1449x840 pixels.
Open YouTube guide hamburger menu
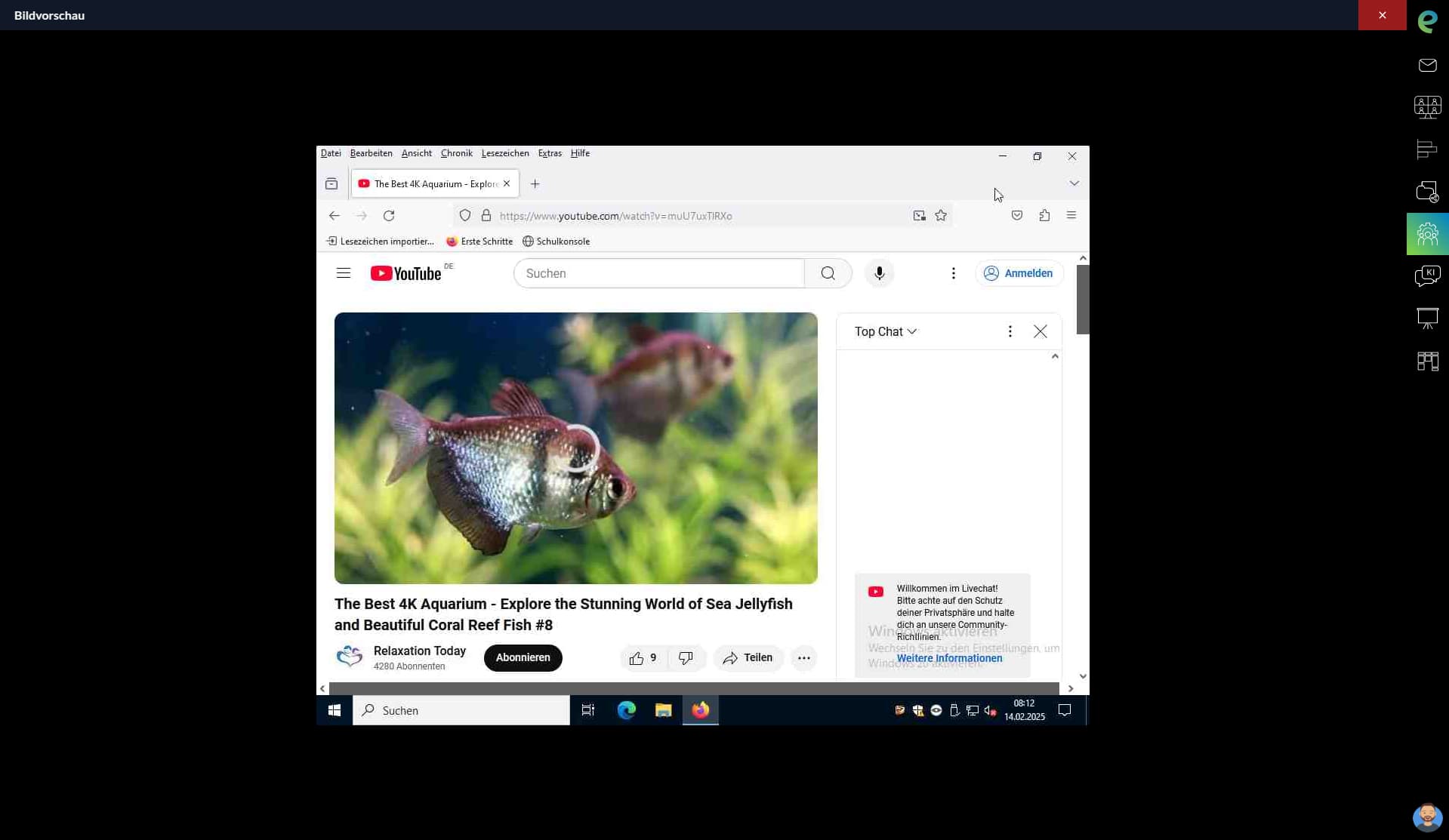coord(344,273)
